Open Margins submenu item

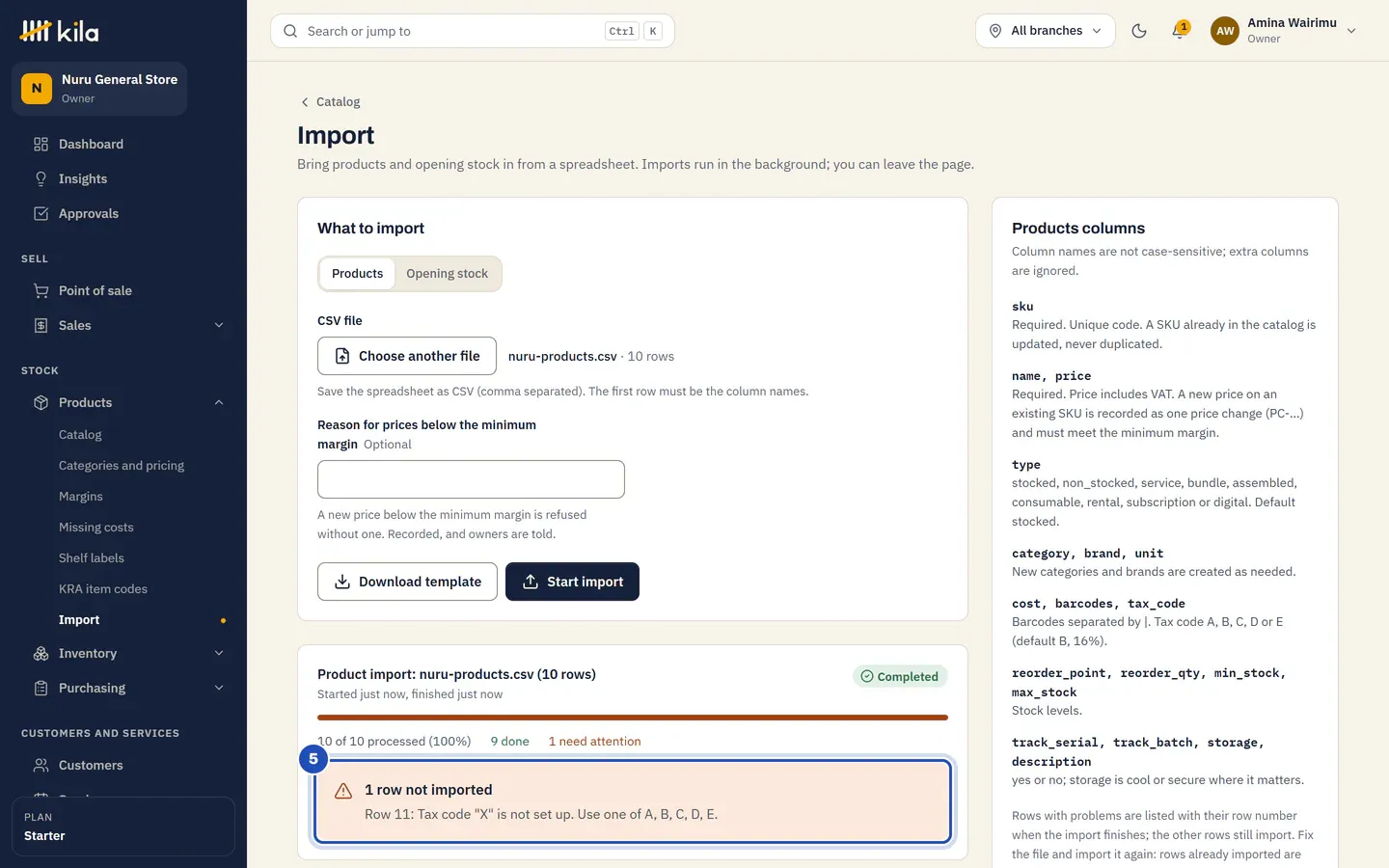coord(81,497)
